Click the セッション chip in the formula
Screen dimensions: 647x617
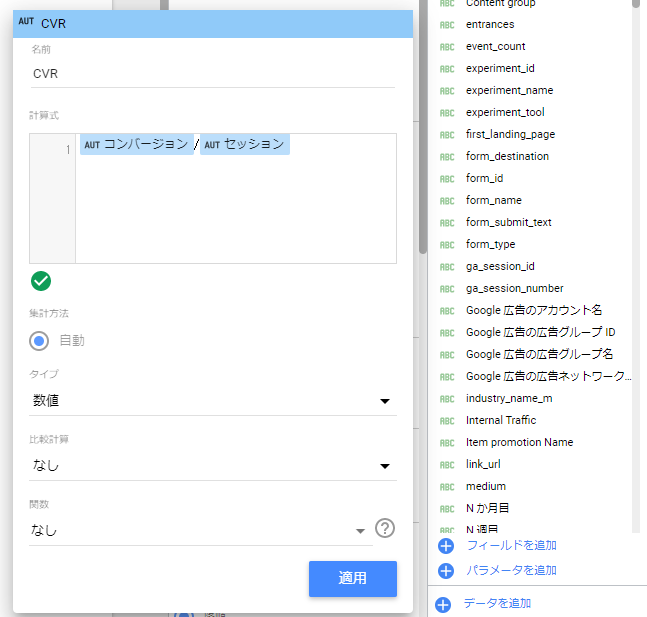(245, 145)
